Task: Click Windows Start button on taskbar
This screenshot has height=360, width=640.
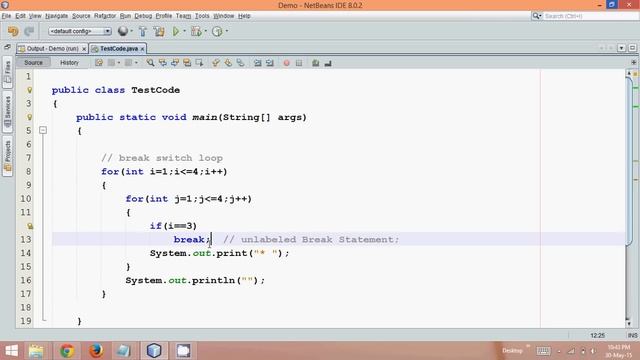Action: (11, 351)
